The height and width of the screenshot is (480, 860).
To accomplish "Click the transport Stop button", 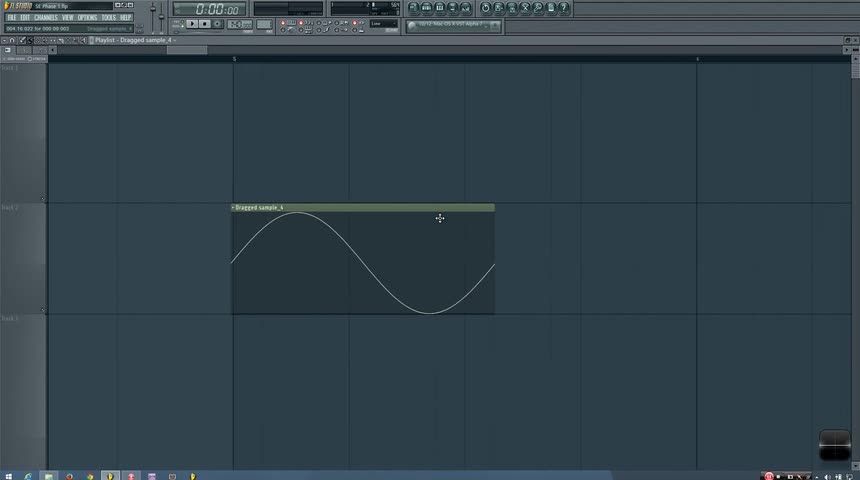I will click(x=205, y=24).
